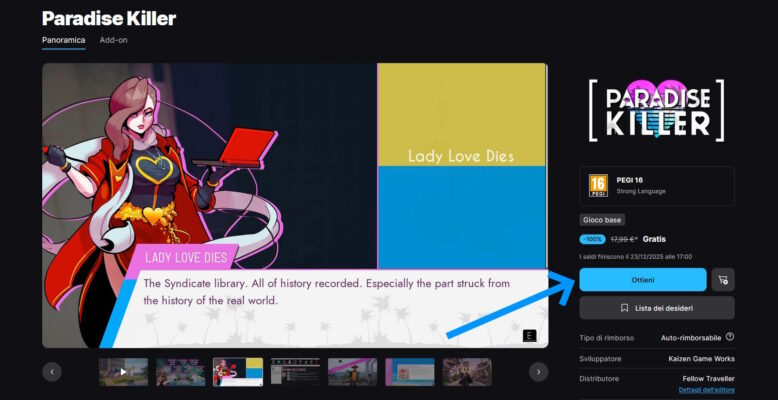This screenshot has width=778, height=400.
Task: Select the last thumbnail in carousel
Action: (467, 372)
